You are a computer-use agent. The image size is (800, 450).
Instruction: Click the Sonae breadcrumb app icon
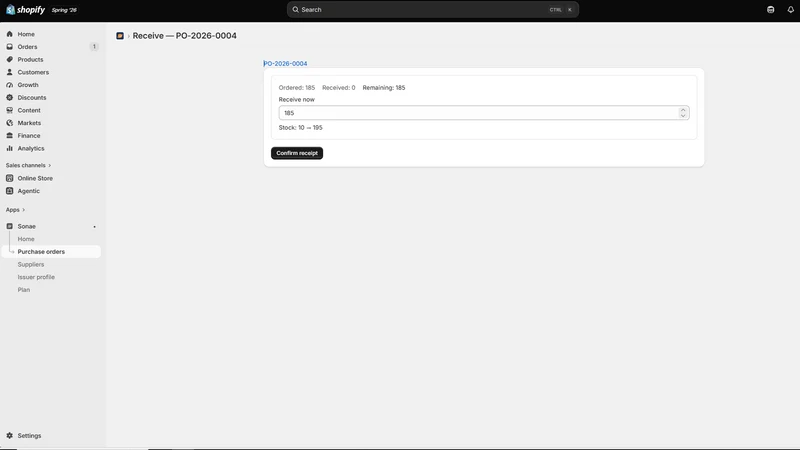tap(120, 36)
